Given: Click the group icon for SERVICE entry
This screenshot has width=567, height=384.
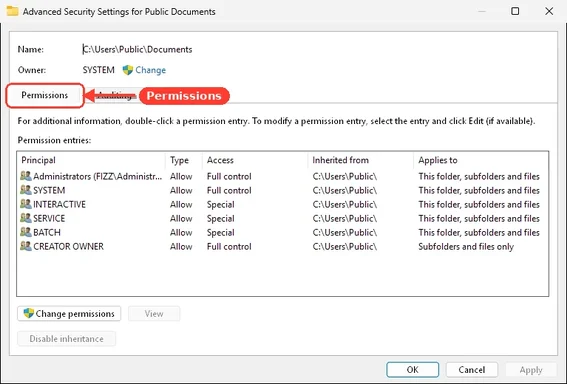Looking at the screenshot, I should (x=26, y=218).
